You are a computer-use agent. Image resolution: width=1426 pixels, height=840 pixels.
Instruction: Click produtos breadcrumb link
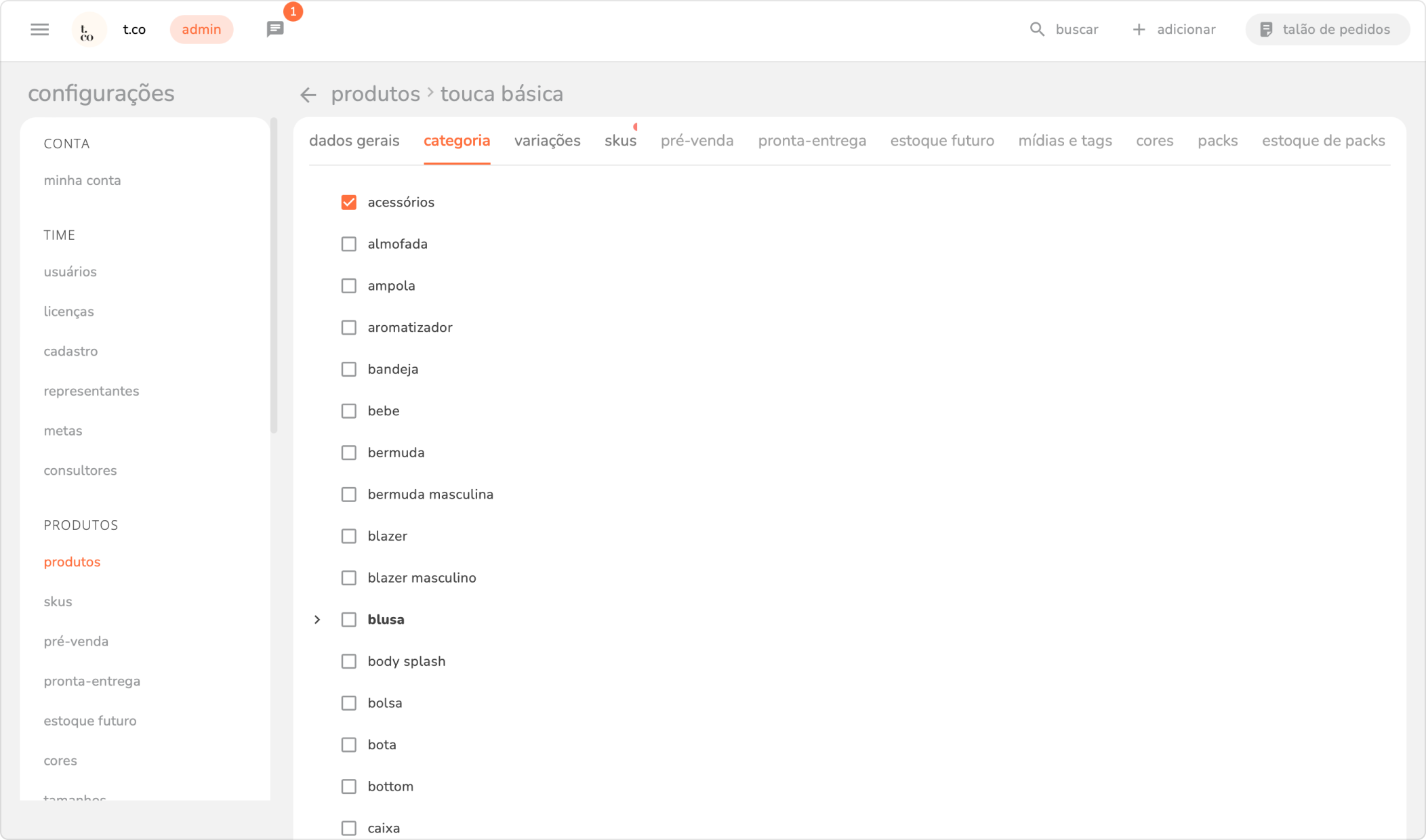click(x=375, y=93)
